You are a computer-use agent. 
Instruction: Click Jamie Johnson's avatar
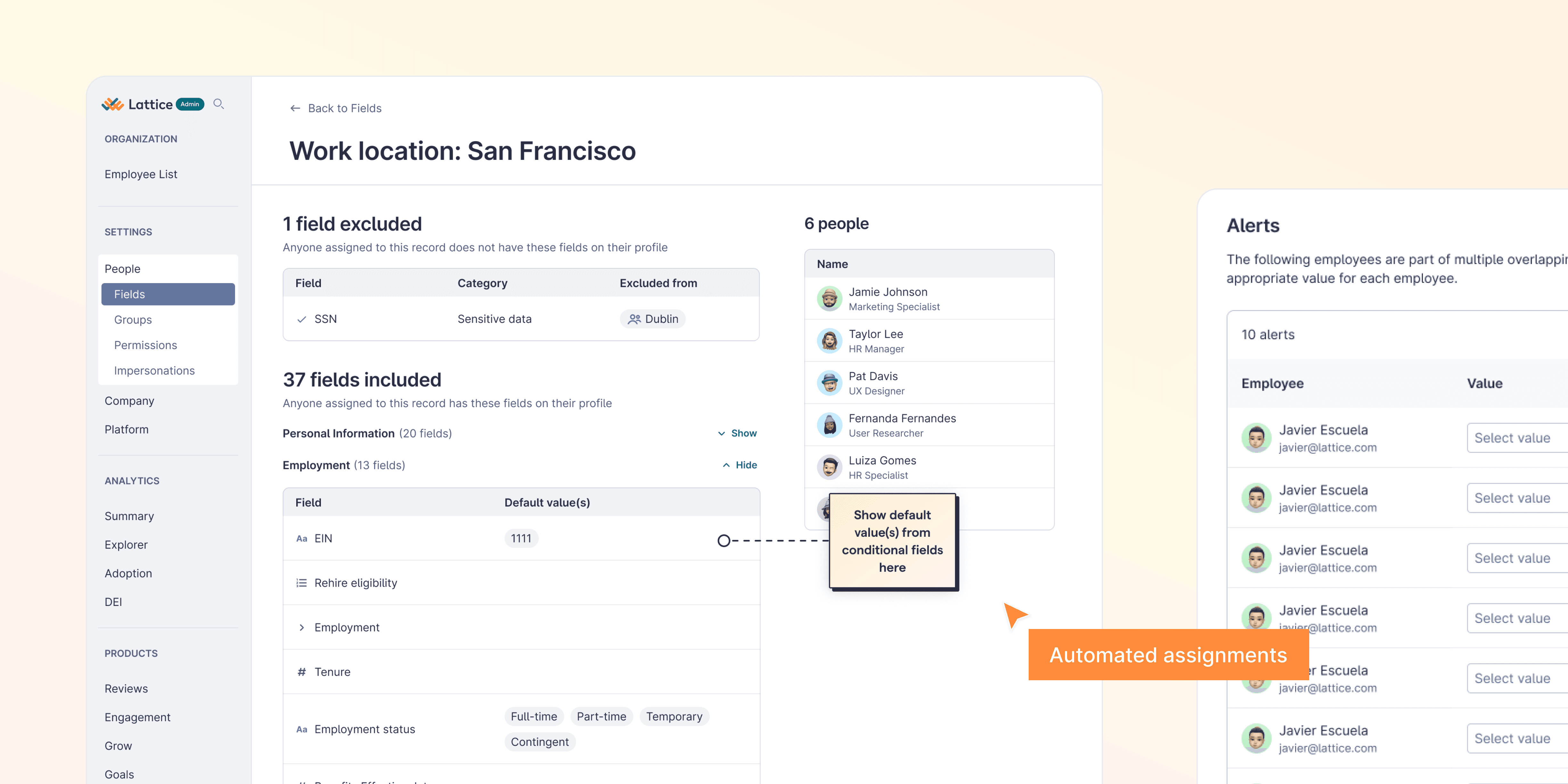pyautogui.click(x=829, y=299)
